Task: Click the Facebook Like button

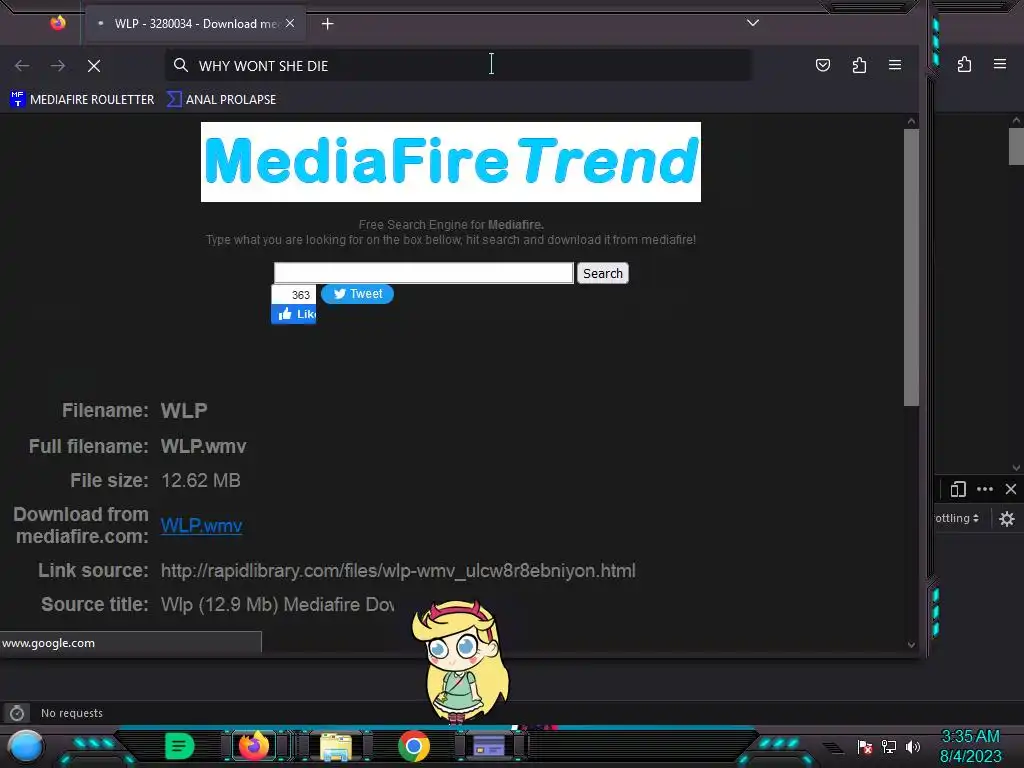Action: (x=294, y=314)
